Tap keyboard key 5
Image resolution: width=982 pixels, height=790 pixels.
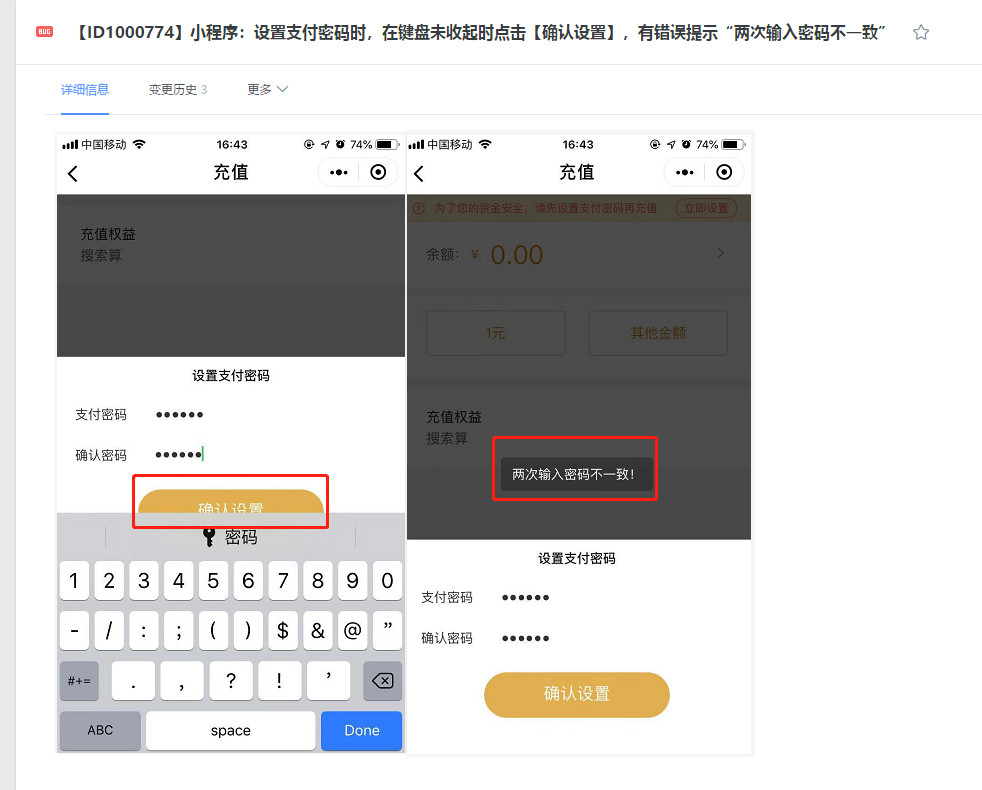point(213,581)
